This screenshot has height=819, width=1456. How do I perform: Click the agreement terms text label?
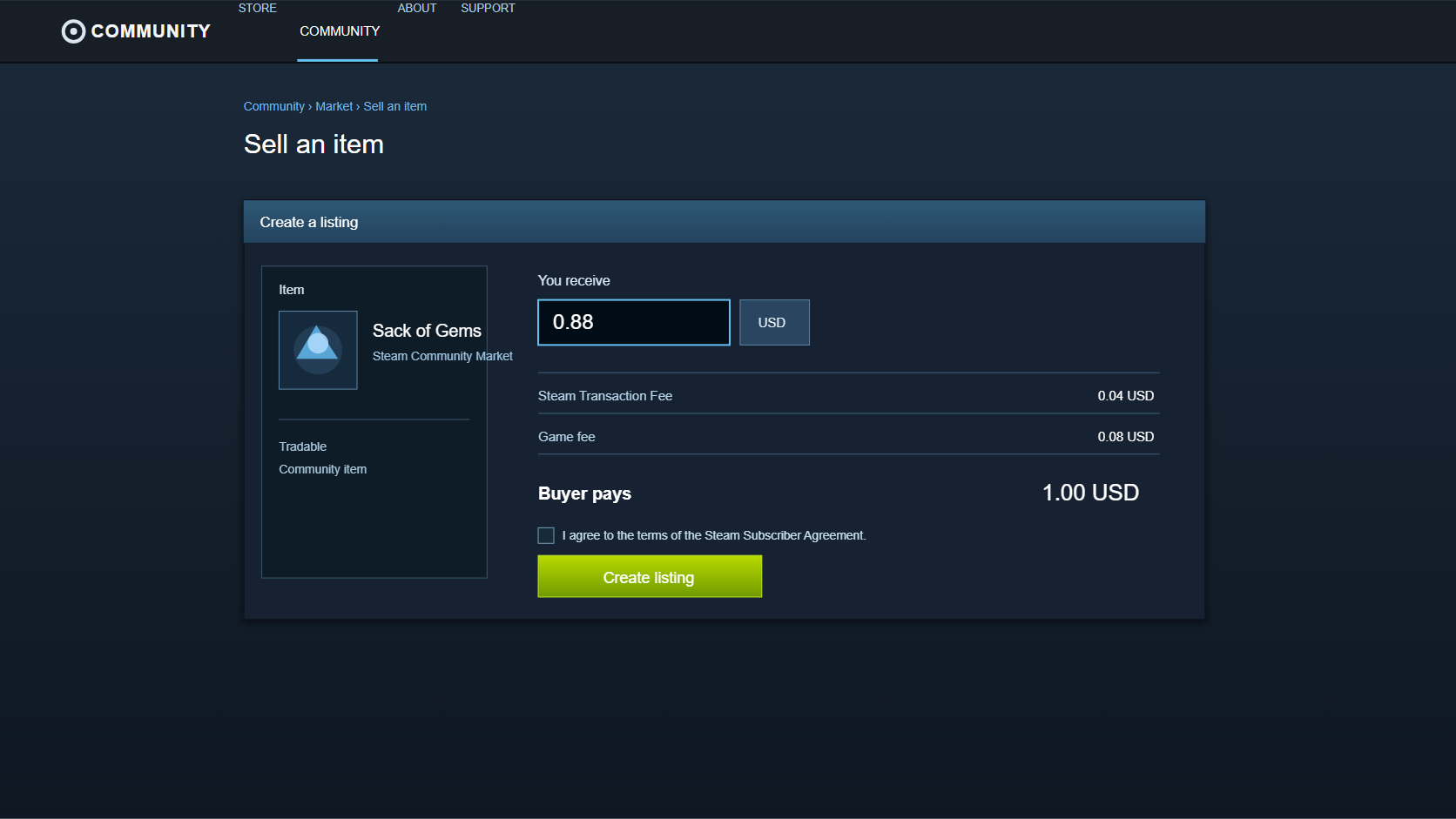pyautogui.click(x=714, y=535)
